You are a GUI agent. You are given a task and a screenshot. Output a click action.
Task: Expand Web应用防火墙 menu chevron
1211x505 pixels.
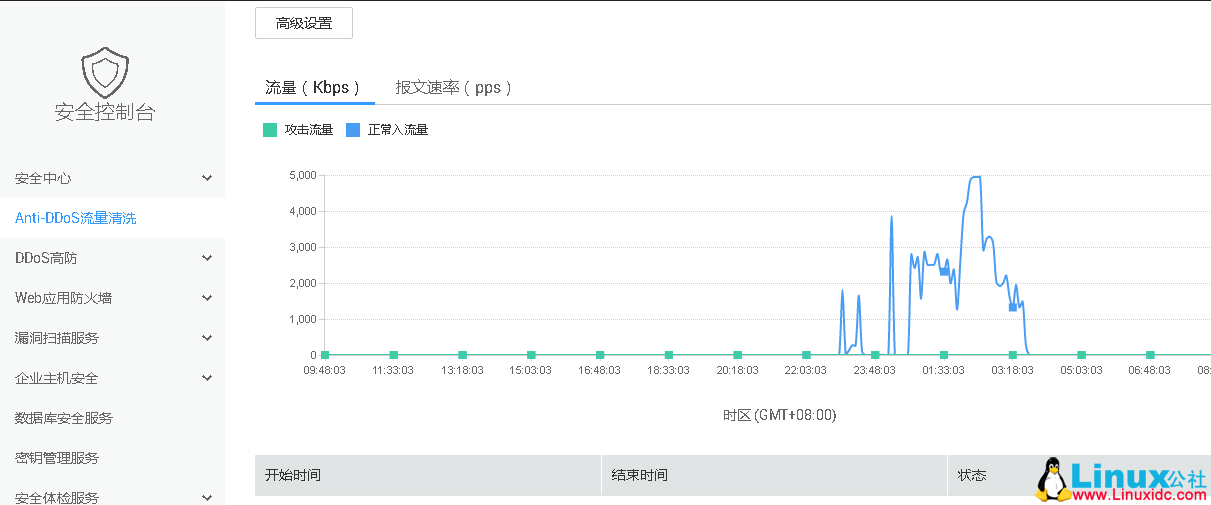click(x=207, y=298)
